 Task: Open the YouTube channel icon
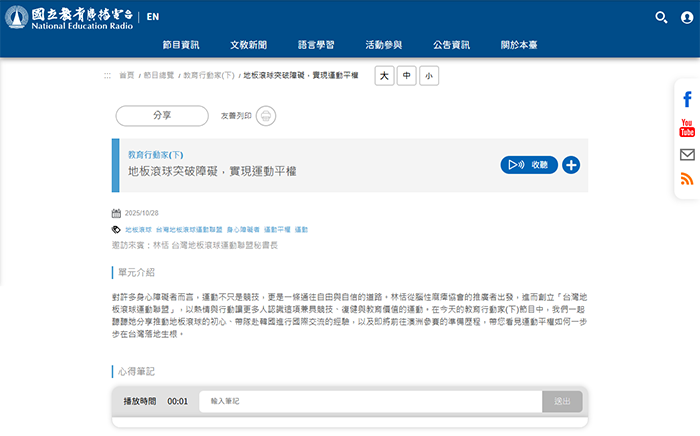687,127
